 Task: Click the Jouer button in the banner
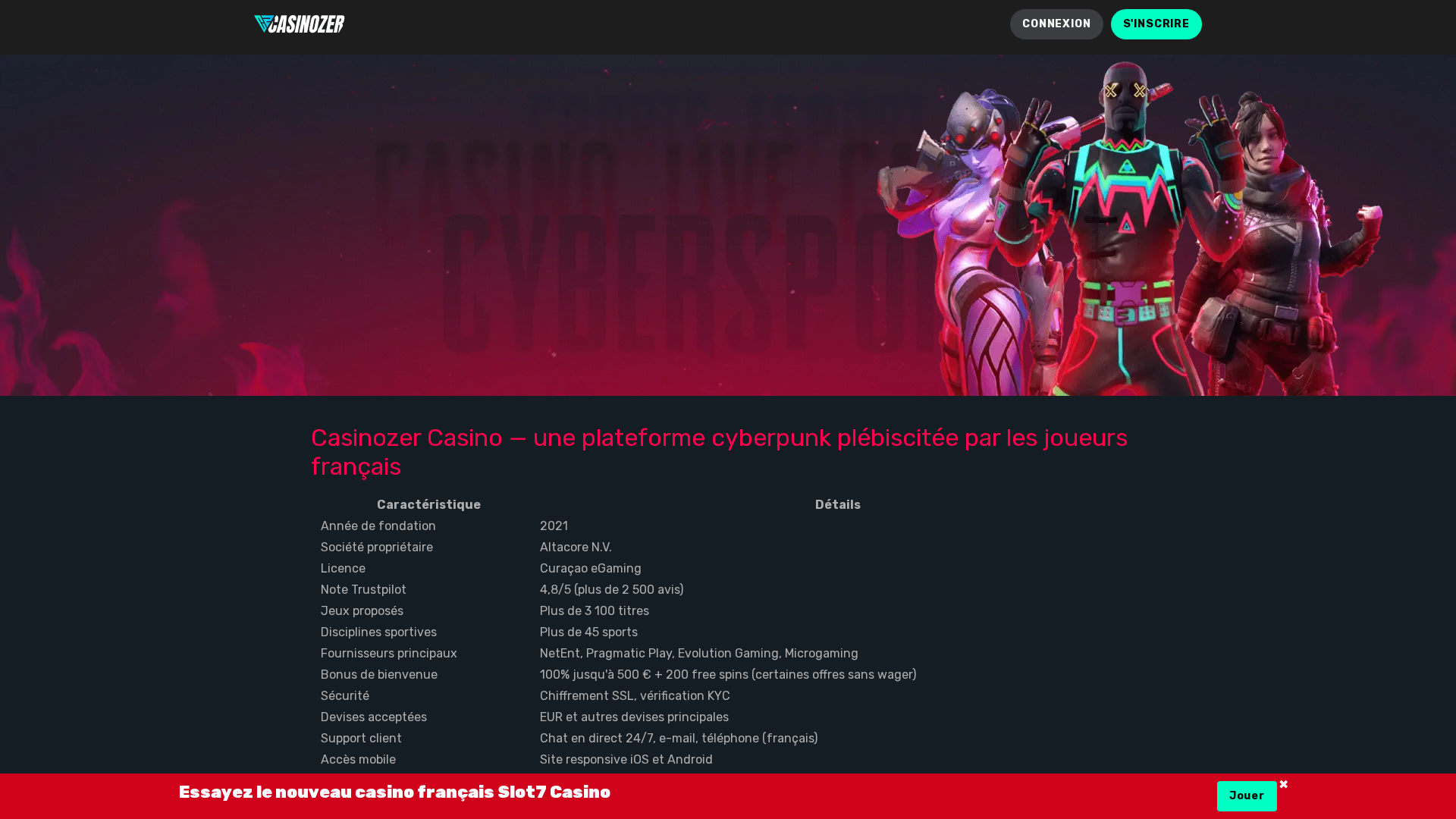1247,796
